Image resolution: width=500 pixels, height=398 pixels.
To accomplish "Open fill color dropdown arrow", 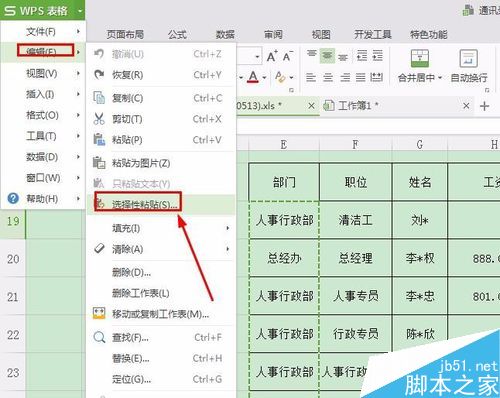I will click(291, 78).
